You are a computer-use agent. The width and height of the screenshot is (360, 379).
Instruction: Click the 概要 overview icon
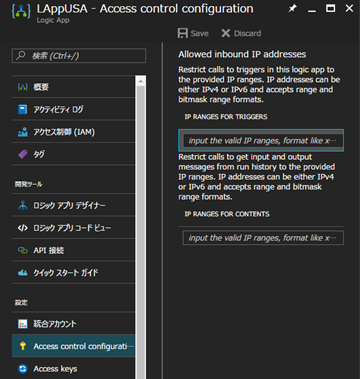coord(23,87)
